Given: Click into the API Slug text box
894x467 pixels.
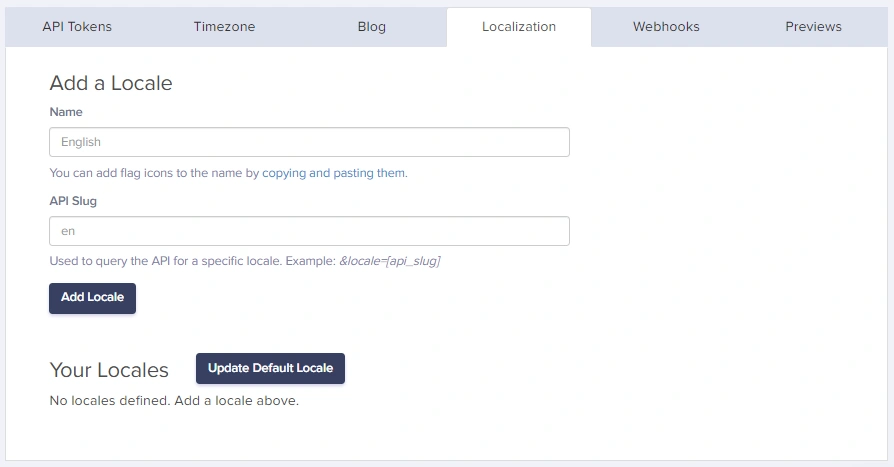Looking at the screenshot, I should 309,231.
